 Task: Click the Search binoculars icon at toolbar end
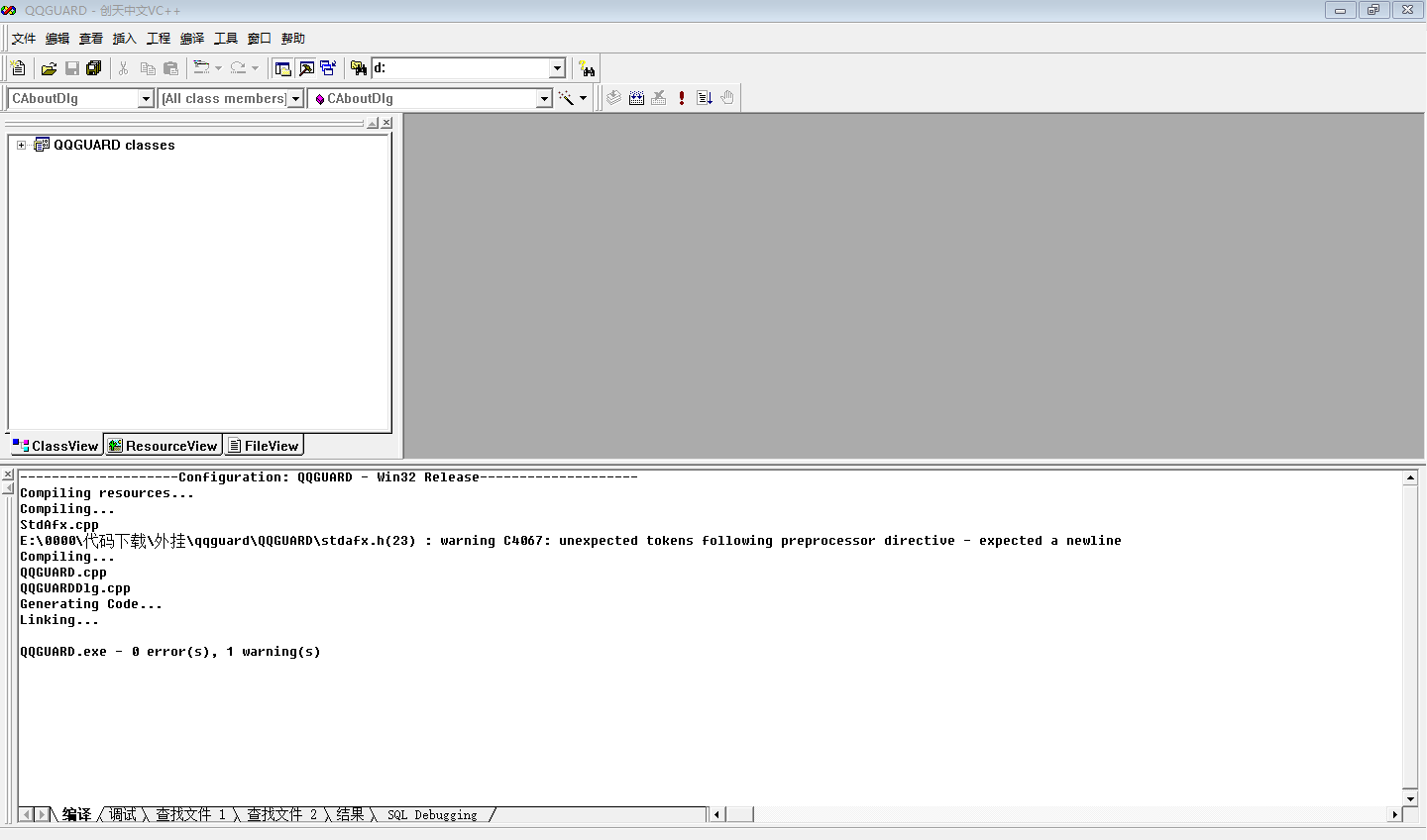[x=587, y=68]
